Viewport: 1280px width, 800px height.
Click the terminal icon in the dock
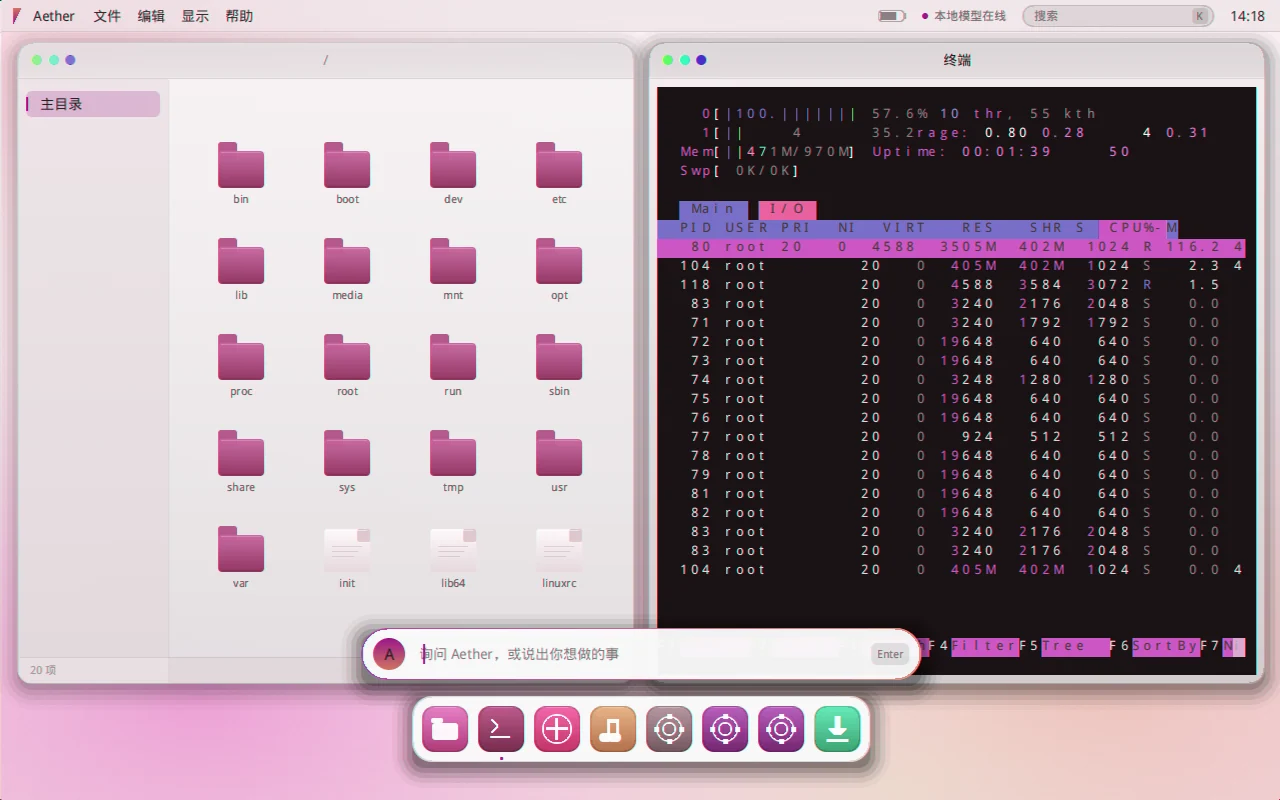501,729
